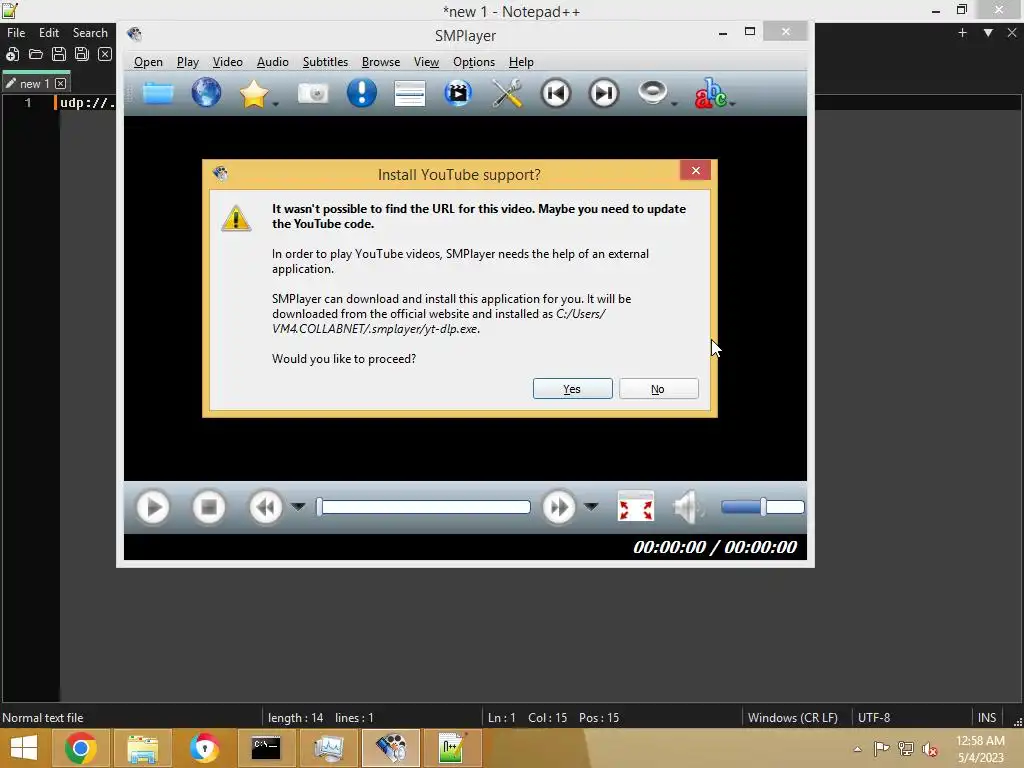The width and height of the screenshot is (1024, 768).
Task: Click the muted volume tray icon
Action: pyautogui.click(x=930, y=749)
